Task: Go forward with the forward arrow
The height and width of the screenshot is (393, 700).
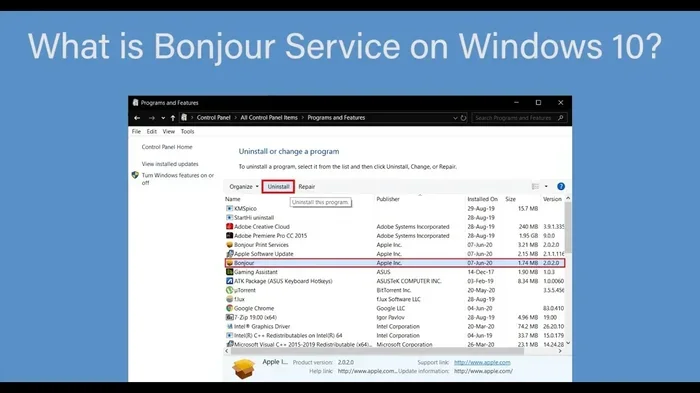Action: pyautogui.click(x=152, y=118)
